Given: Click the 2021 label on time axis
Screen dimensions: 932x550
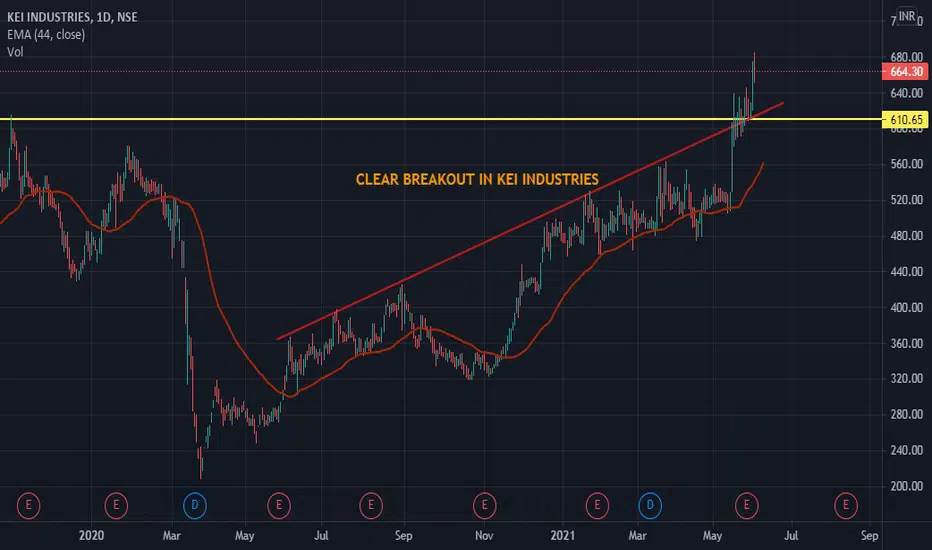Looking at the screenshot, I should pyautogui.click(x=562, y=535).
